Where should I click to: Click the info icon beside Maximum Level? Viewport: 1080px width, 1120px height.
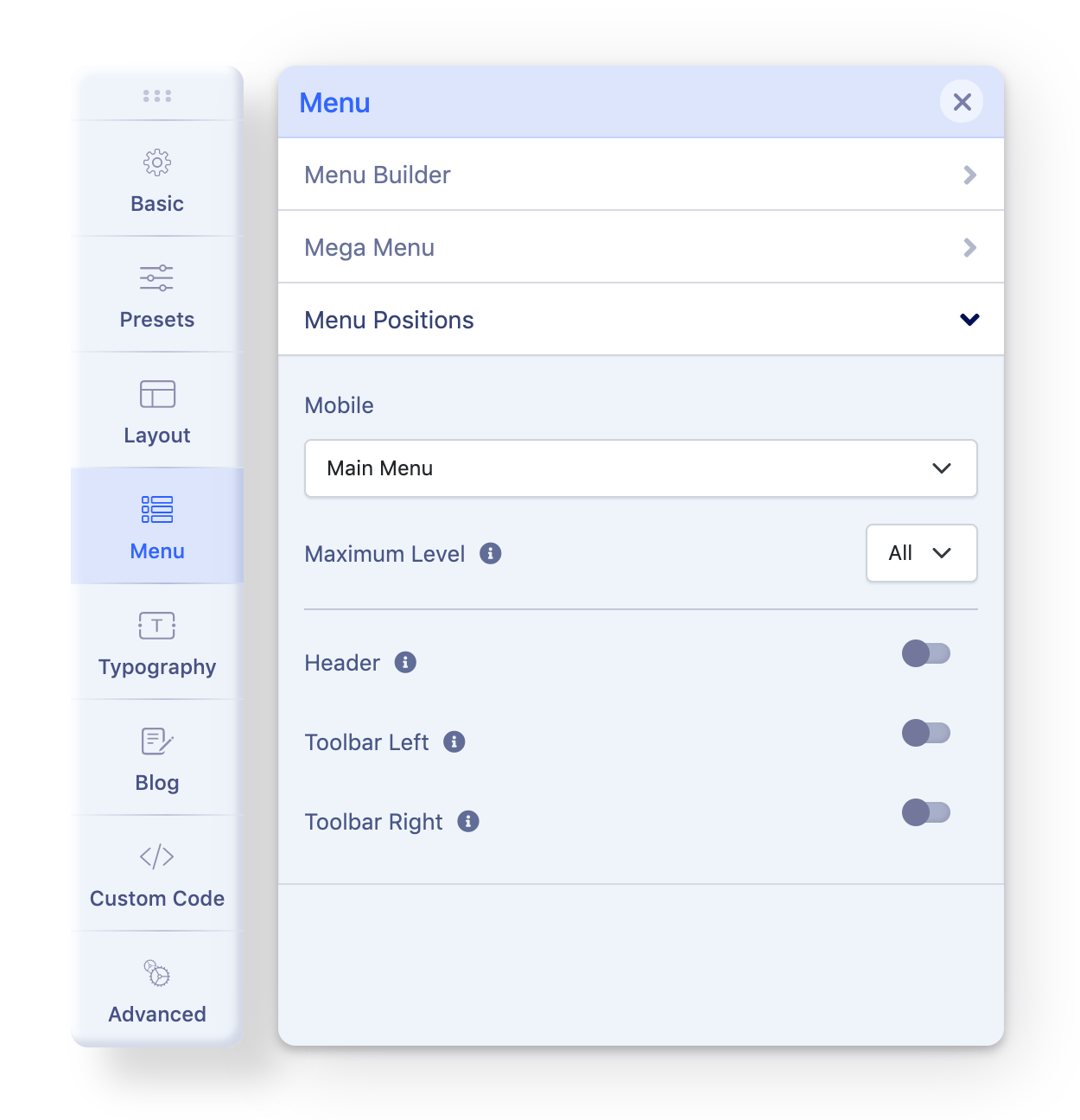(491, 553)
